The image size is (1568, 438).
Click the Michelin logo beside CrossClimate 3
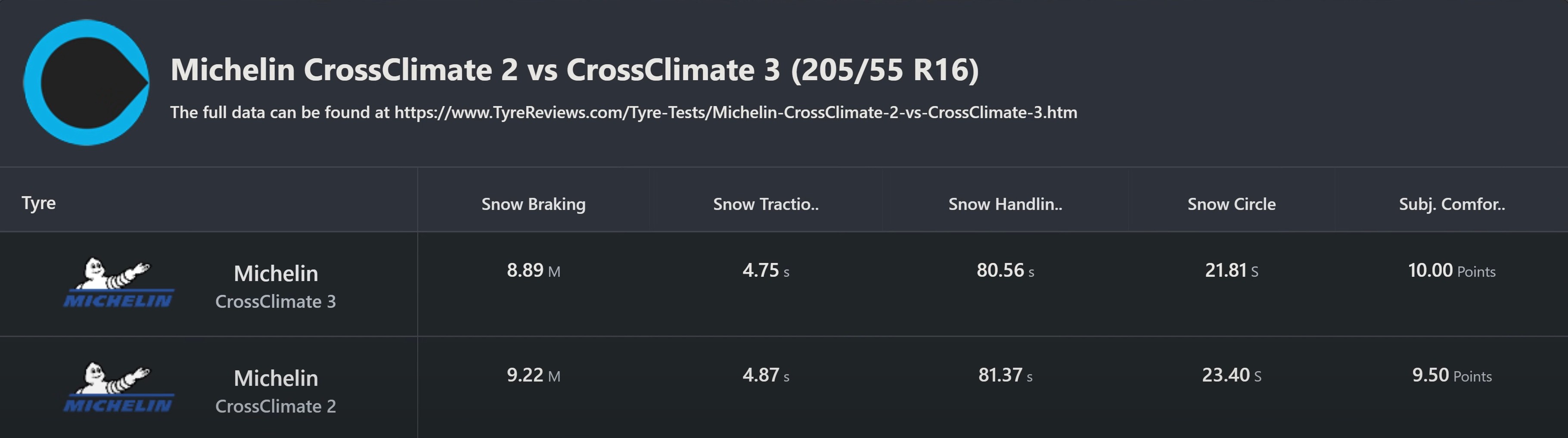[x=119, y=283]
